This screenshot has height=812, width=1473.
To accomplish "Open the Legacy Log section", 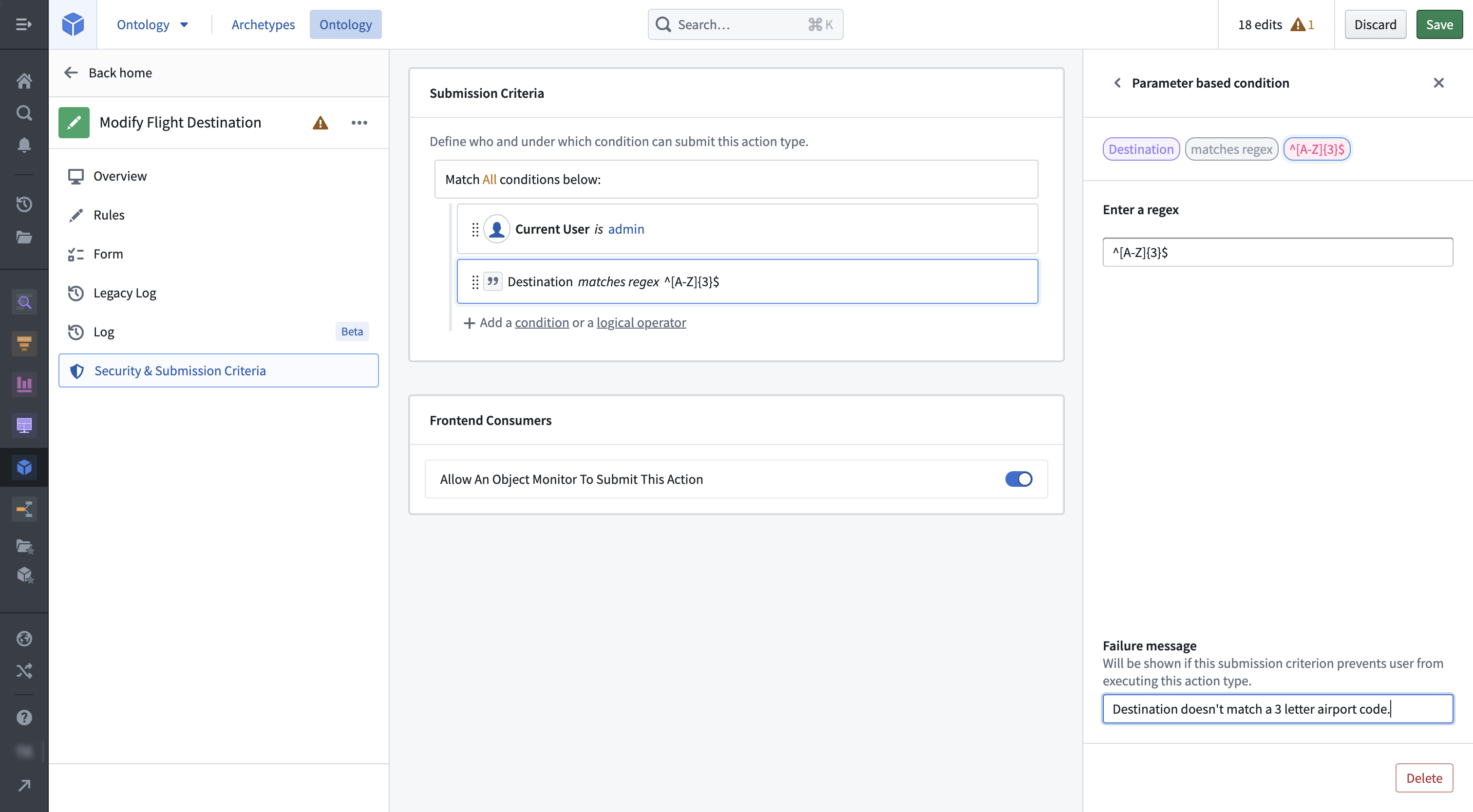I will point(218,293).
